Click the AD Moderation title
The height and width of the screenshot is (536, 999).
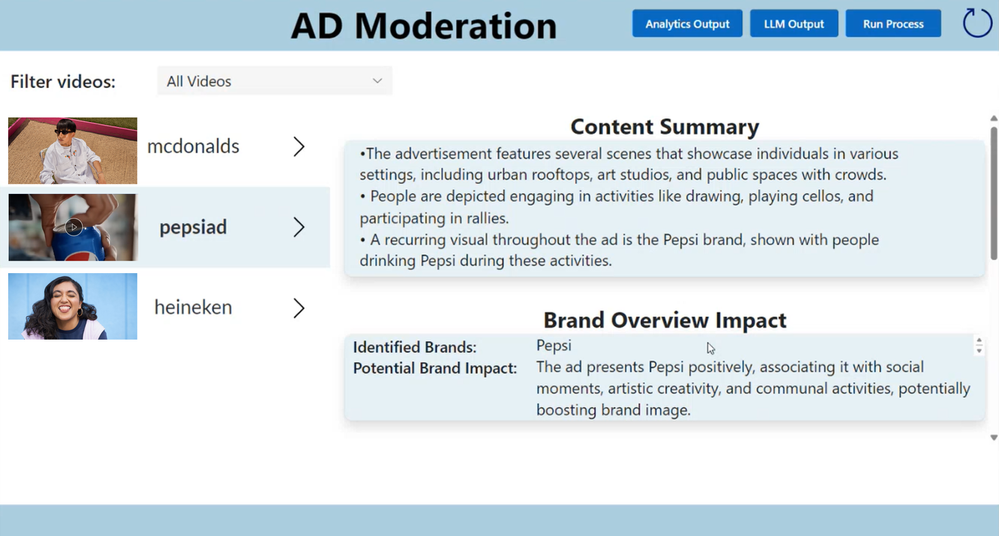pyautogui.click(x=424, y=26)
